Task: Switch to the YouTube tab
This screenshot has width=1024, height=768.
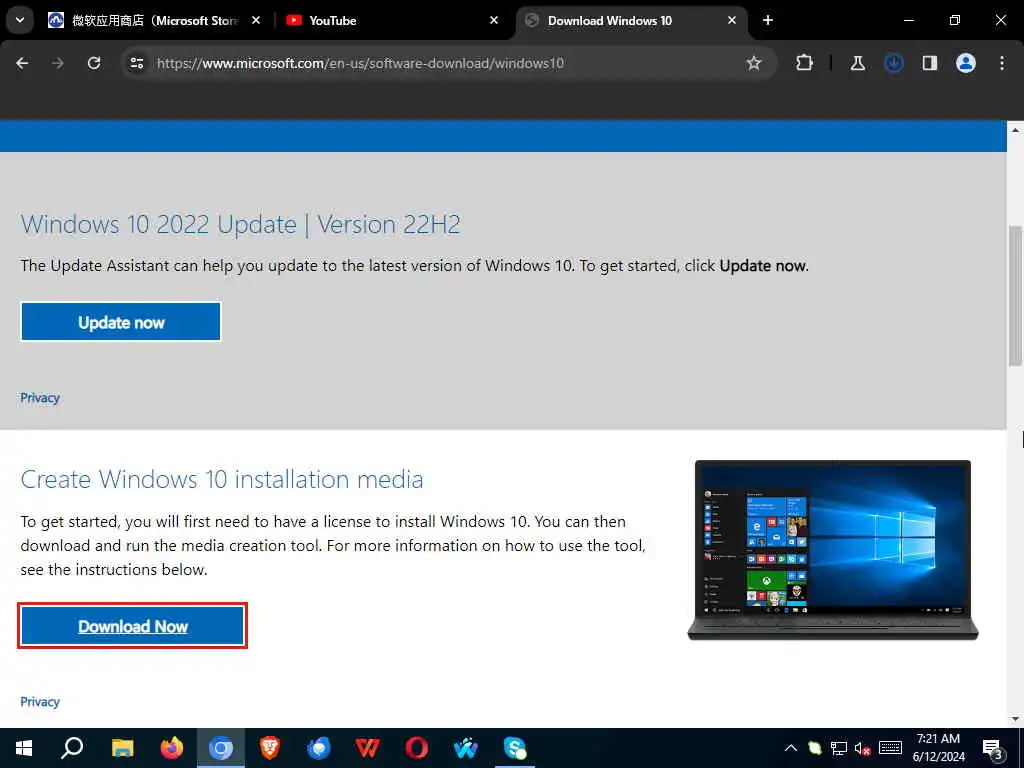Action: click(392, 21)
